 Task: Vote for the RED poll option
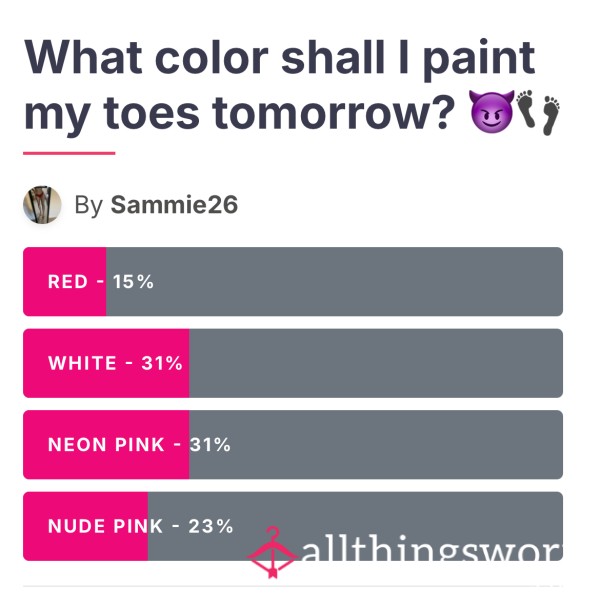[x=293, y=281]
